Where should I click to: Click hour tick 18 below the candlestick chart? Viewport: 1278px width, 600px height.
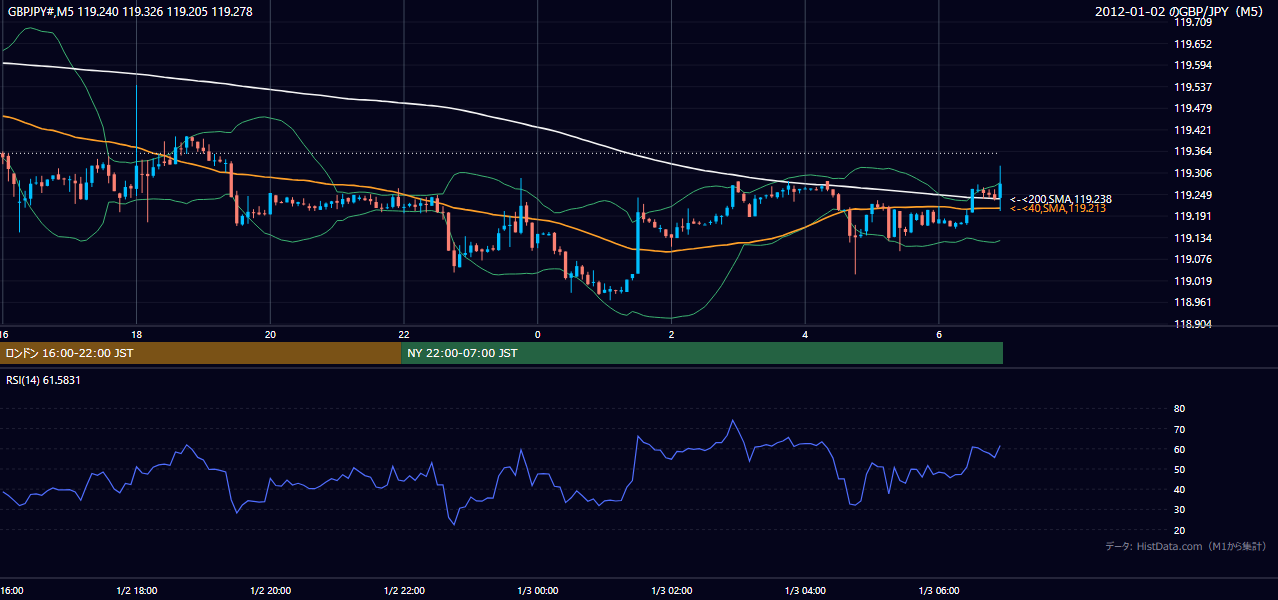pos(136,333)
